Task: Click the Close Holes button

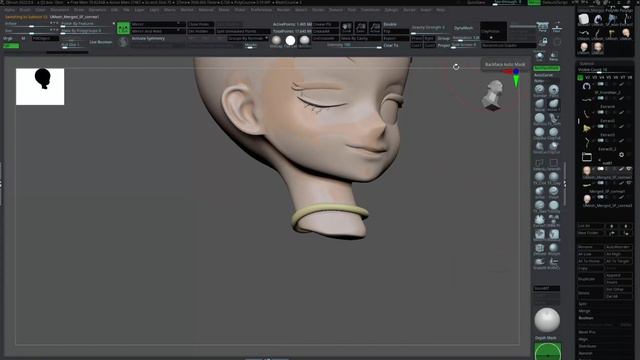Action: 200,24
